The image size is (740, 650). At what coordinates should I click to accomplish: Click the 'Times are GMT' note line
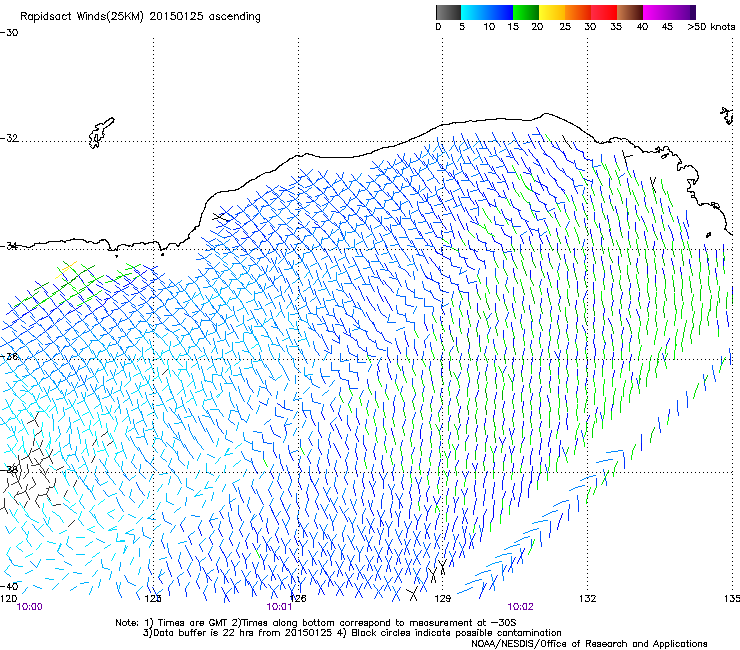pyautogui.click(x=316, y=623)
